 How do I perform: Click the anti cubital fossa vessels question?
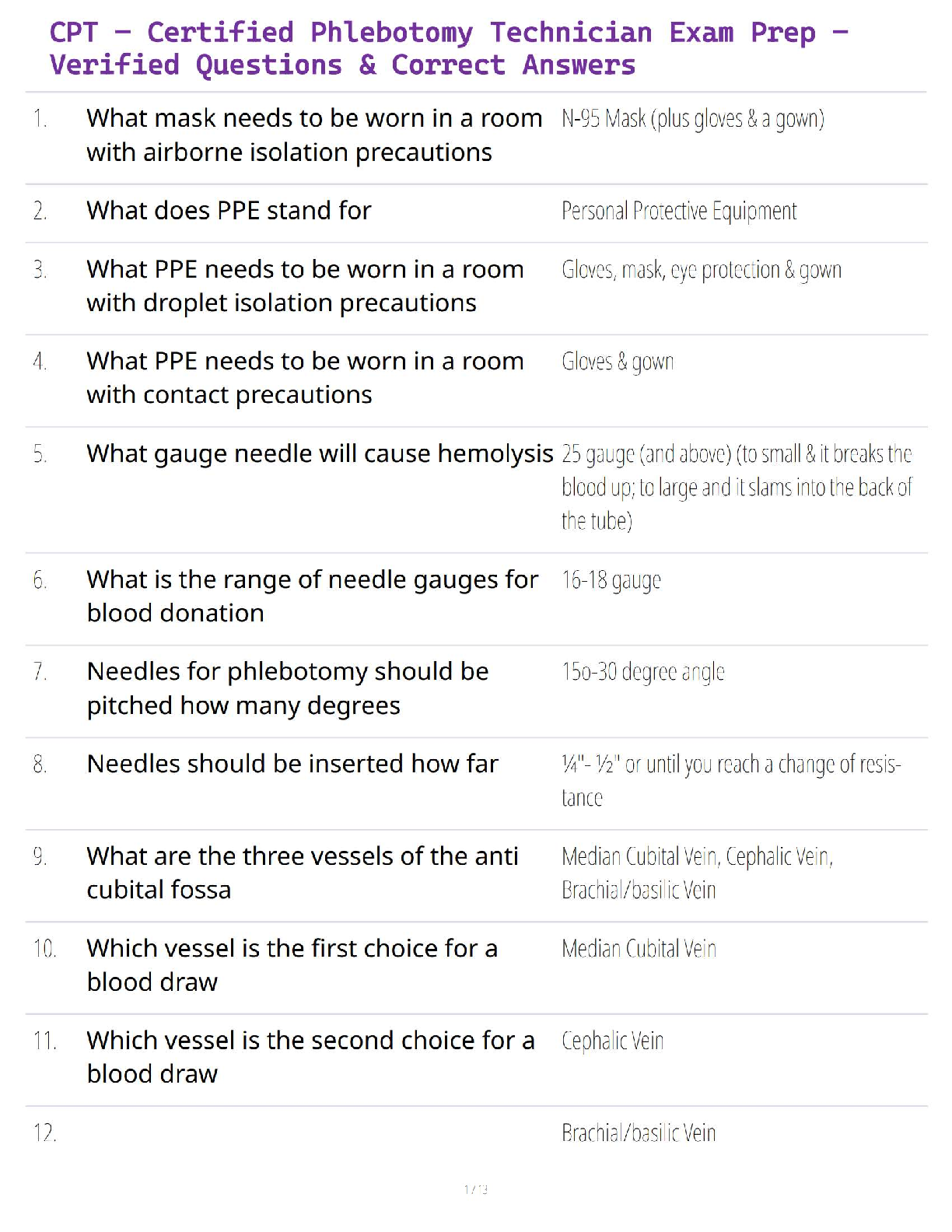303,873
